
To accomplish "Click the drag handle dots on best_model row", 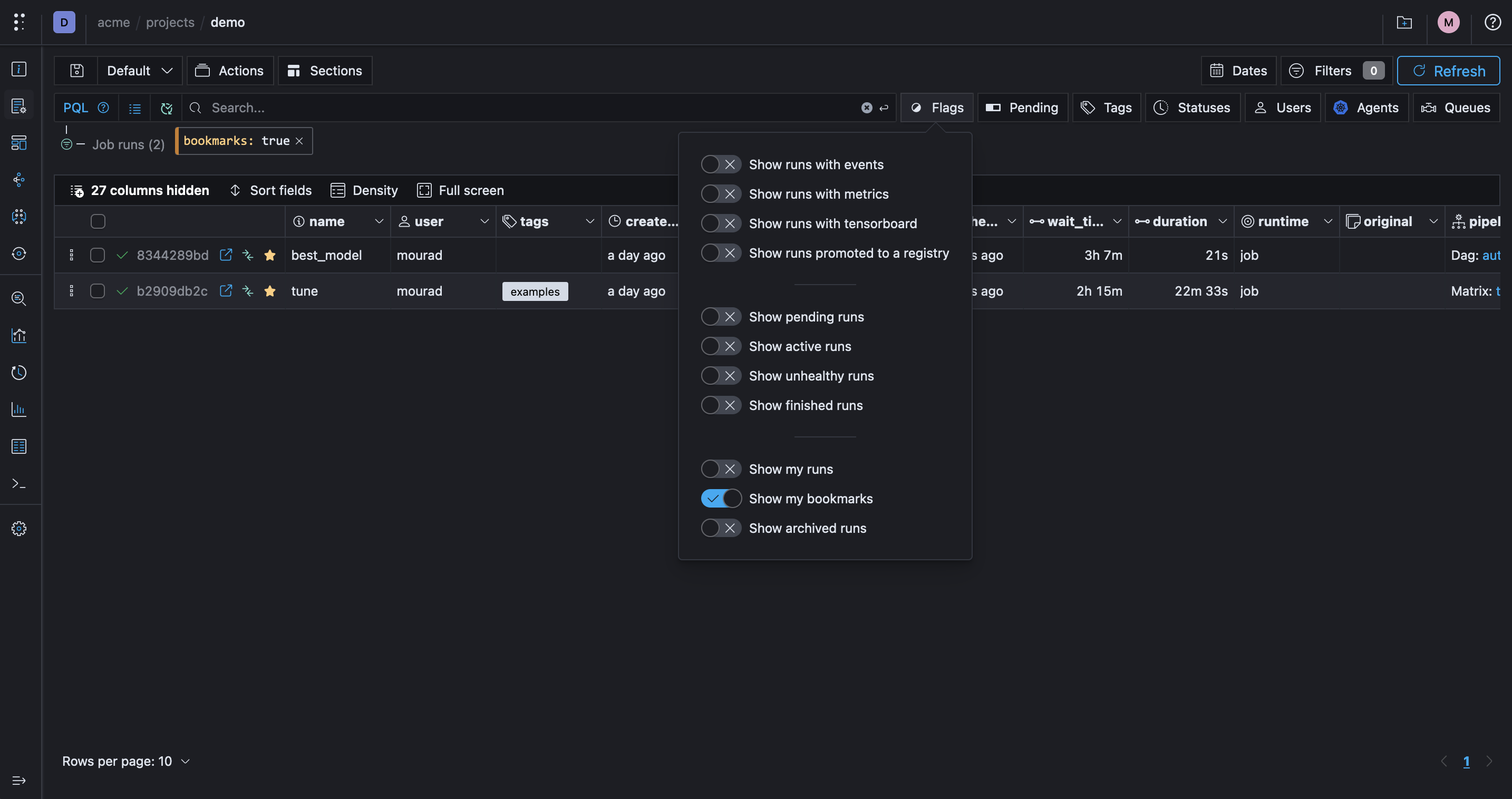I will (x=72, y=255).
